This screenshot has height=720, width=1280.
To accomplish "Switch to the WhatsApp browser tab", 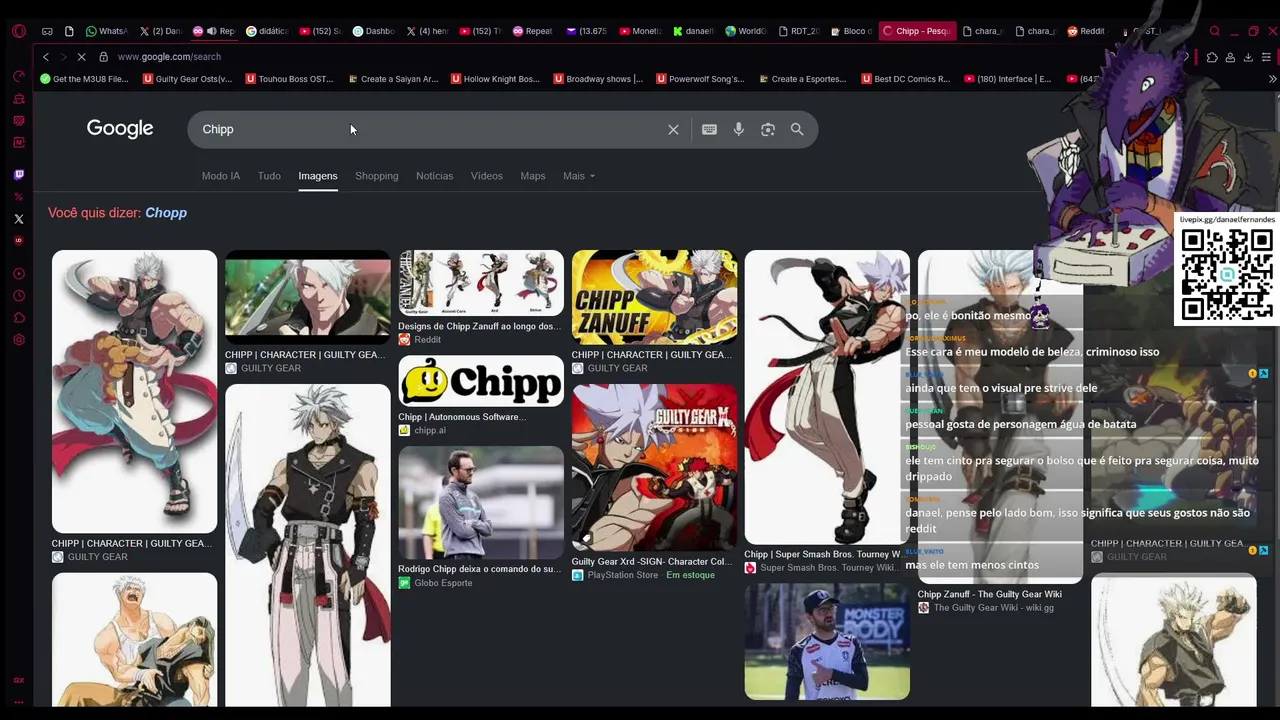I will click(106, 31).
